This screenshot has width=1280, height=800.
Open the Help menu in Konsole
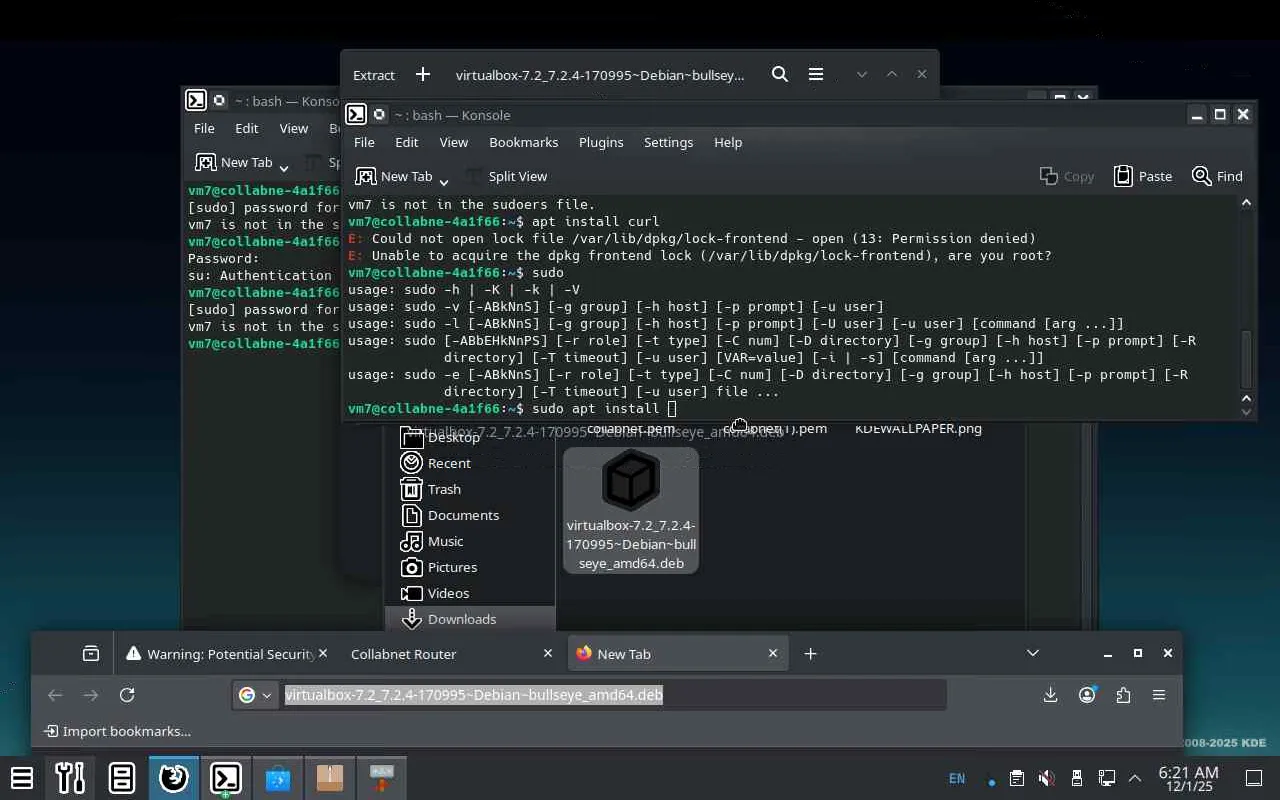pyautogui.click(x=728, y=142)
